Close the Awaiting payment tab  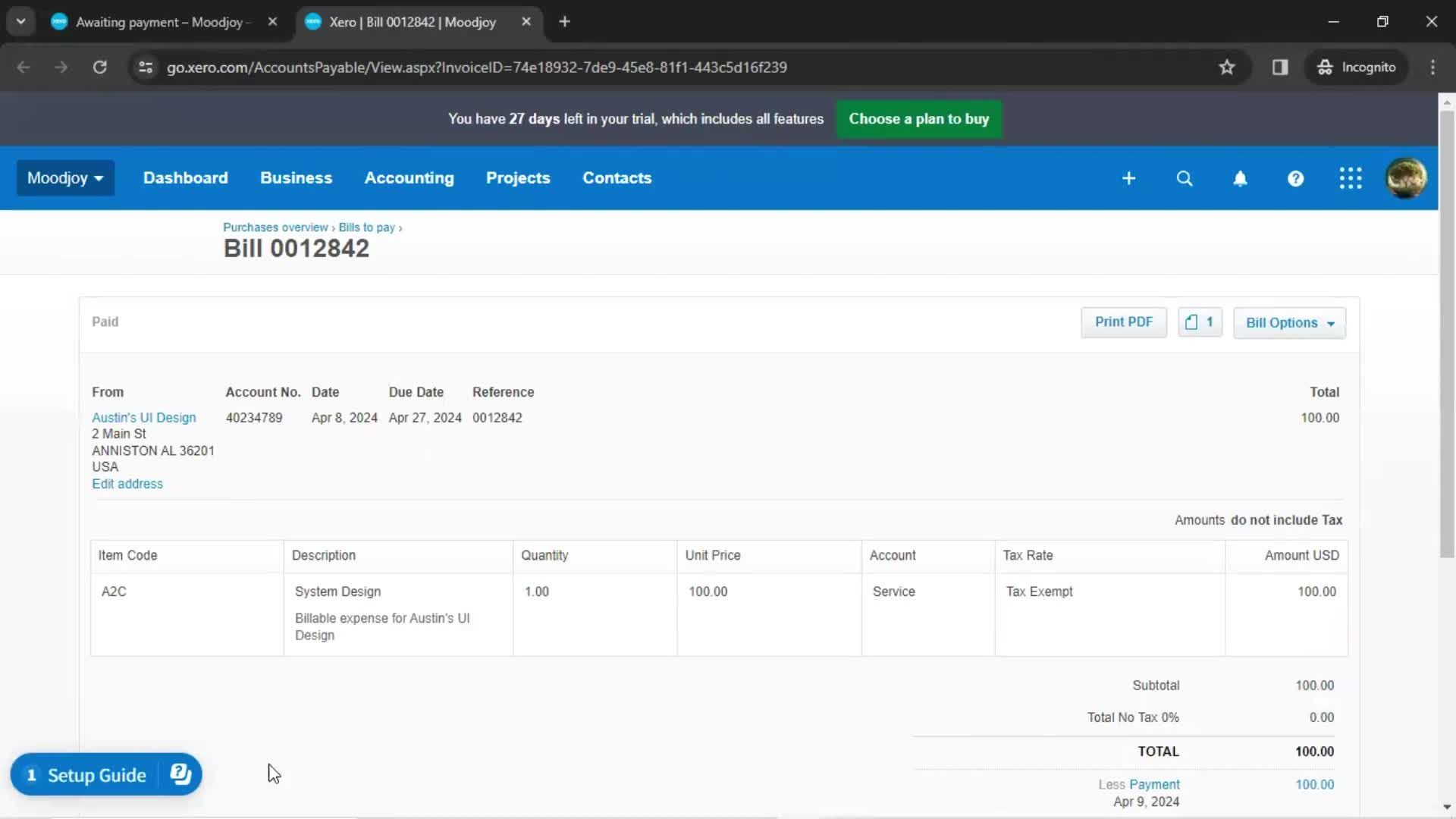272,22
